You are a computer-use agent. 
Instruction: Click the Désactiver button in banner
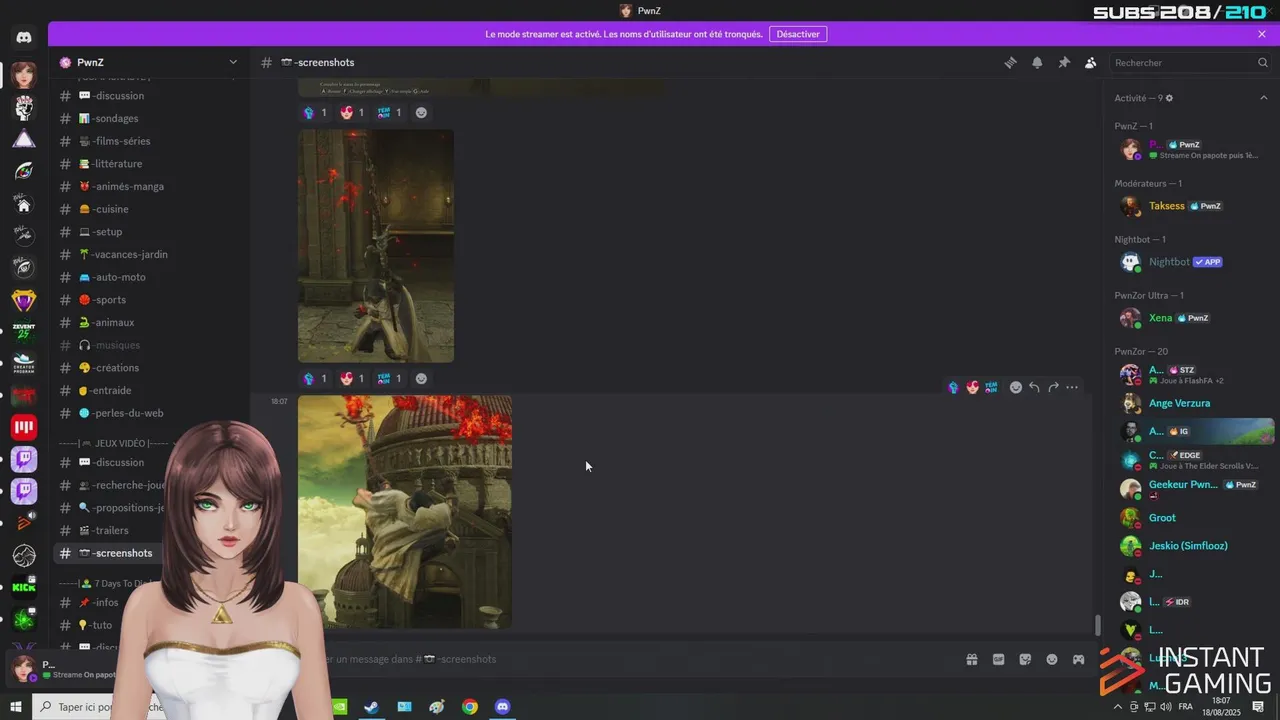pyautogui.click(x=798, y=34)
